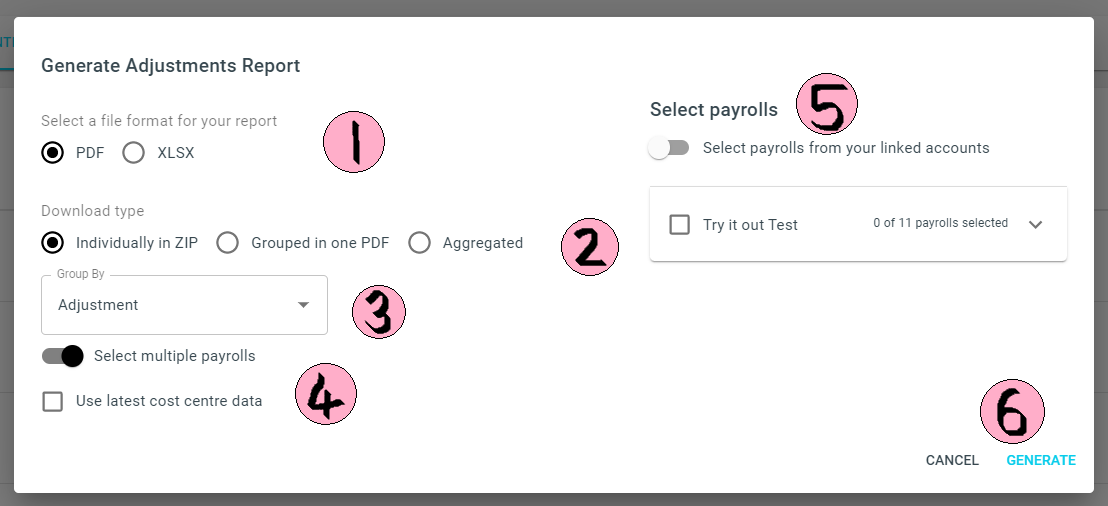Tick the Try it out Test checkbox

click(680, 225)
